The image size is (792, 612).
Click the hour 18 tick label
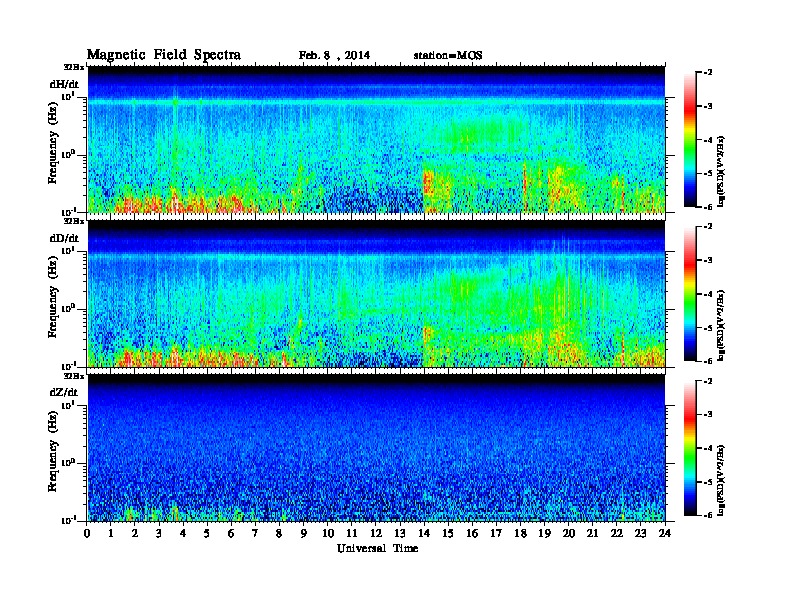(520, 533)
